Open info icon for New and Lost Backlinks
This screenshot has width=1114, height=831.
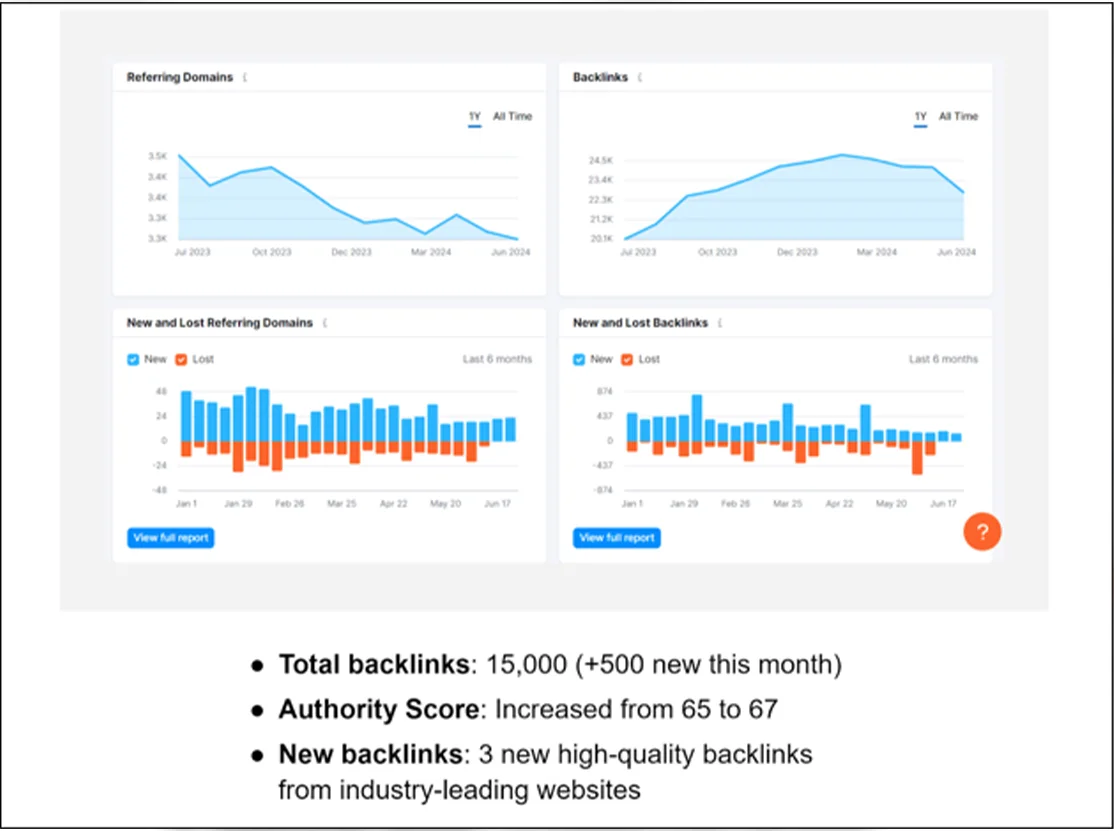click(720, 323)
